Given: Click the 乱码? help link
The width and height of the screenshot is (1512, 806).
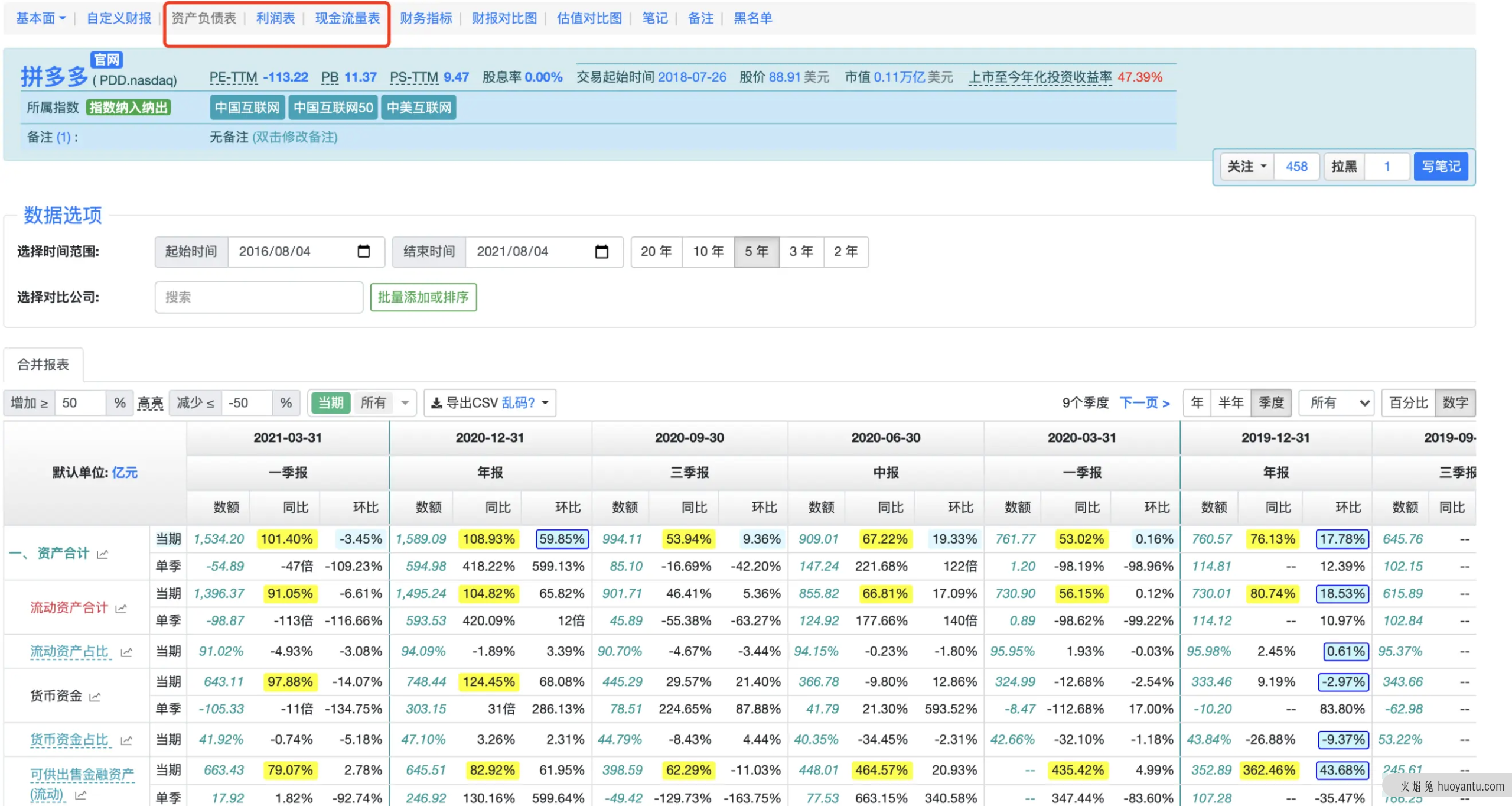Looking at the screenshot, I should [518, 403].
